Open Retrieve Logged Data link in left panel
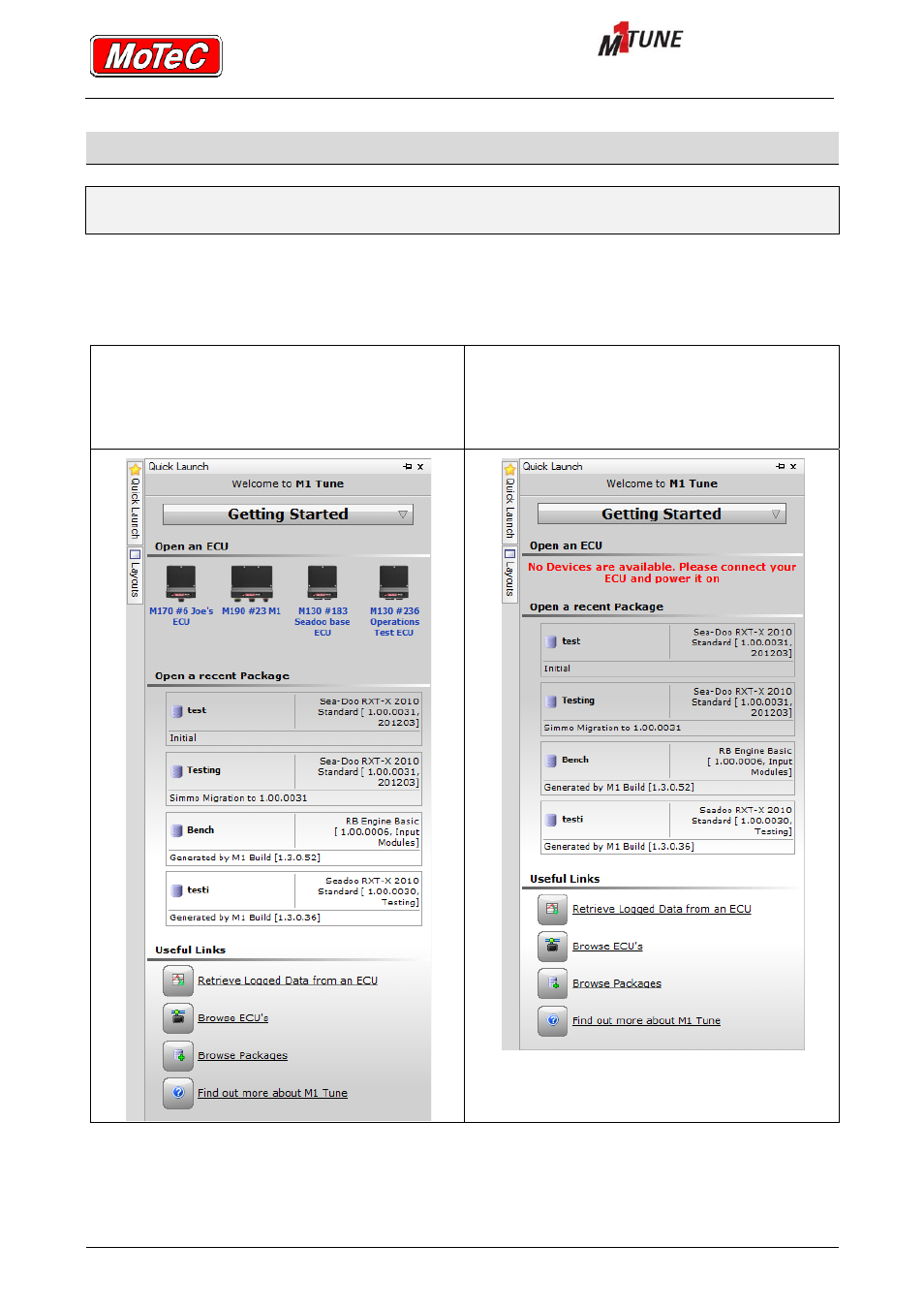The width and height of the screenshot is (924, 1308). (x=288, y=981)
